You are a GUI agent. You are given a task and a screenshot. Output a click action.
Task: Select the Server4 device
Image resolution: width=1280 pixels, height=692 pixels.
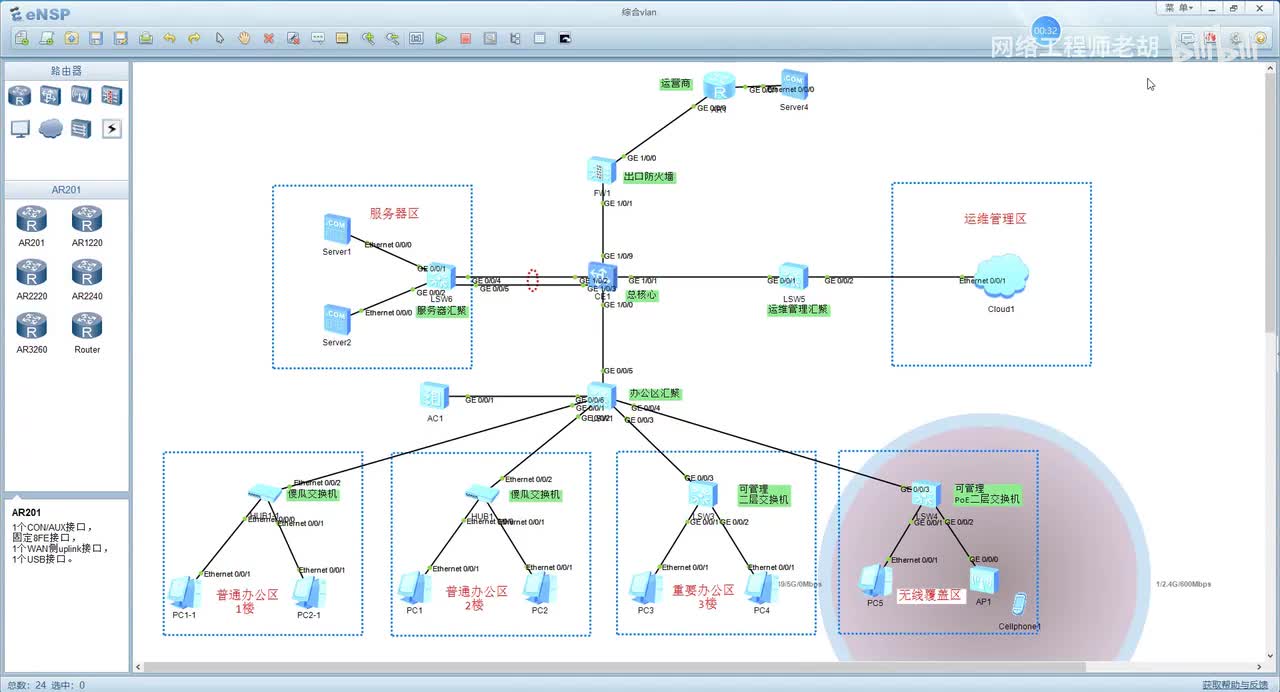click(794, 85)
